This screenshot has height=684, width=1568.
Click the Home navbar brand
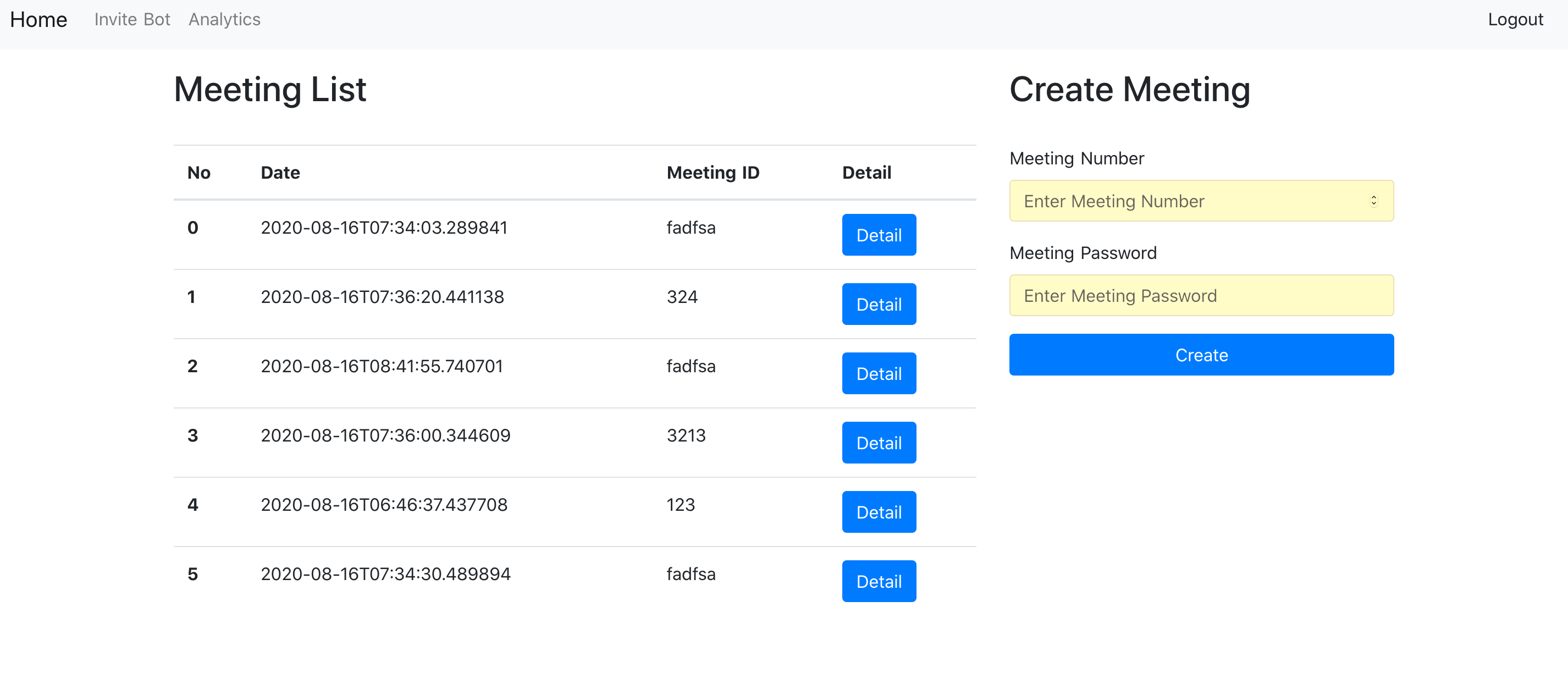[x=38, y=19]
